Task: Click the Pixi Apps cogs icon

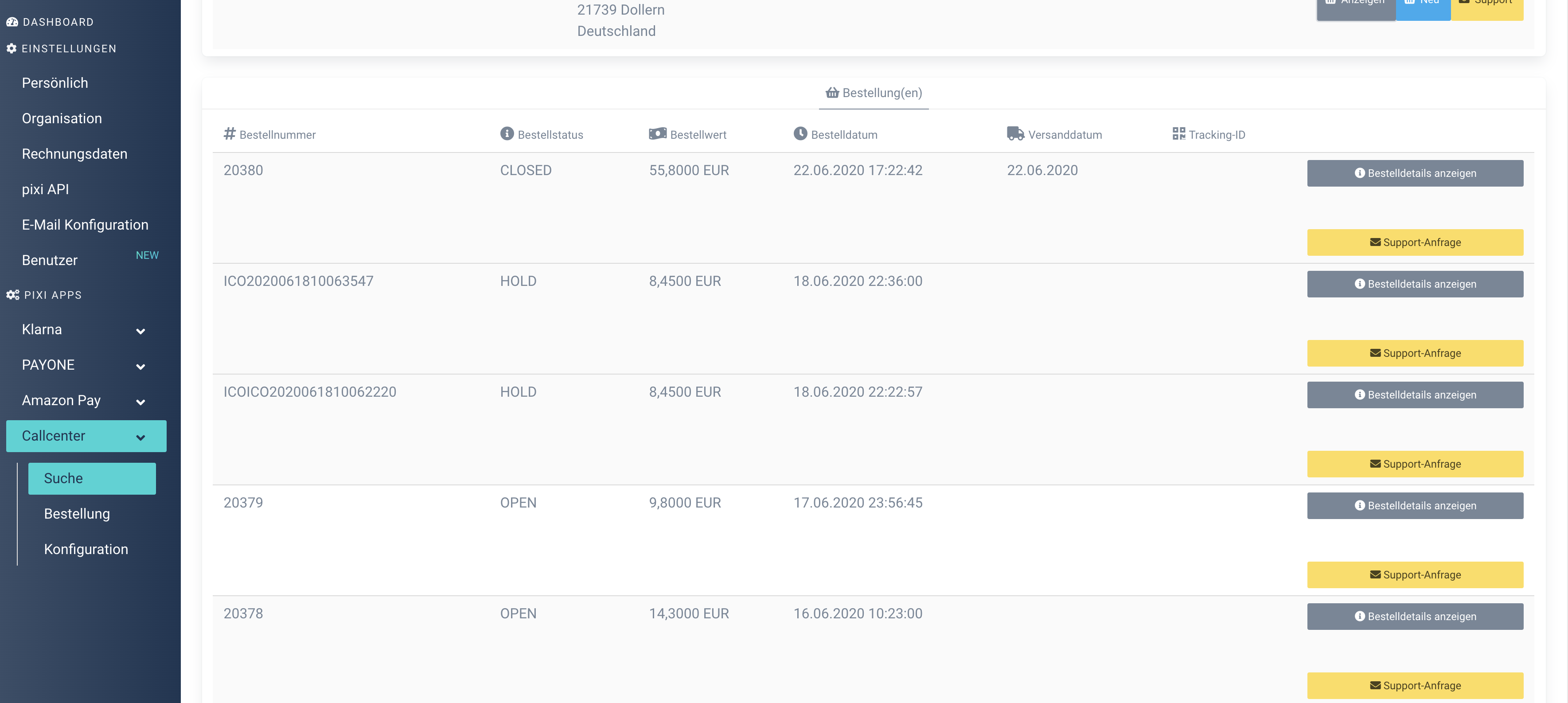Action: (x=13, y=295)
